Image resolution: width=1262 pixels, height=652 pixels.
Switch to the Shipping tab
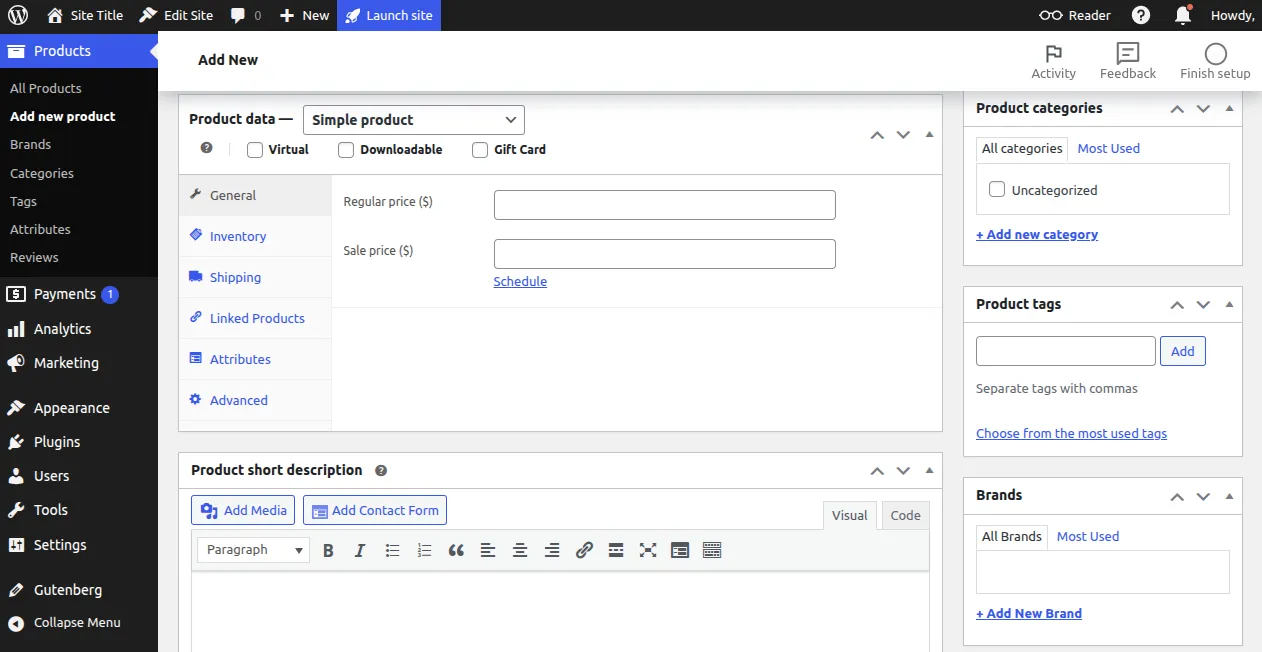pyautogui.click(x=255, y=277)
